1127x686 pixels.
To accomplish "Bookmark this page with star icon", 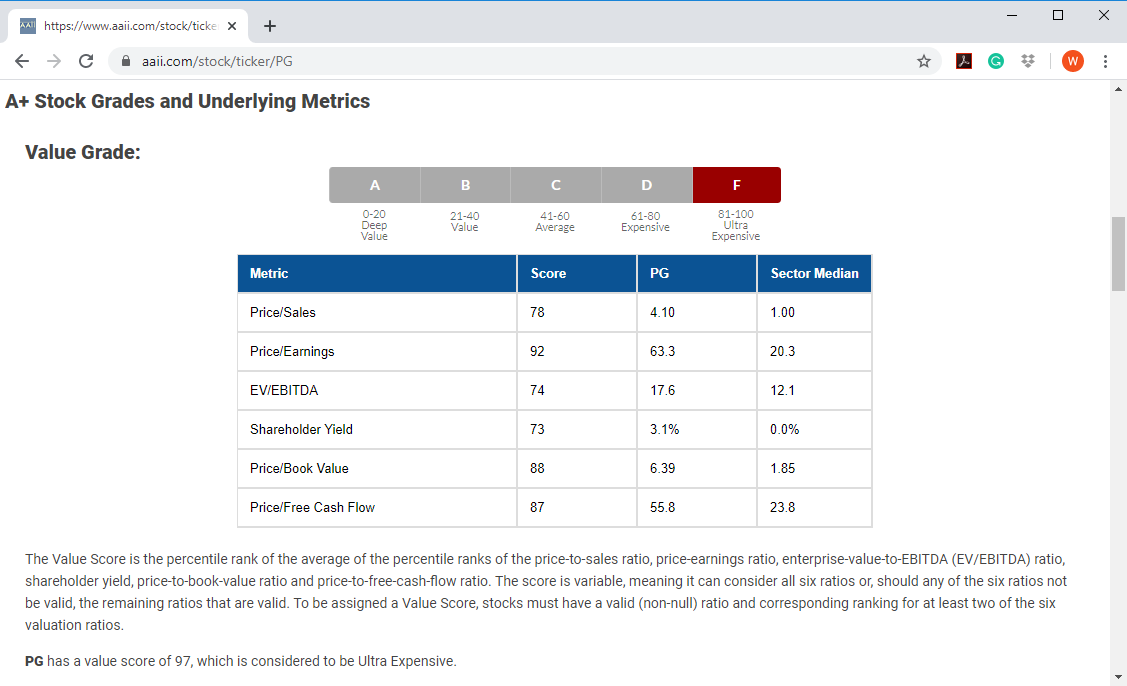I will tap(924, 61).
